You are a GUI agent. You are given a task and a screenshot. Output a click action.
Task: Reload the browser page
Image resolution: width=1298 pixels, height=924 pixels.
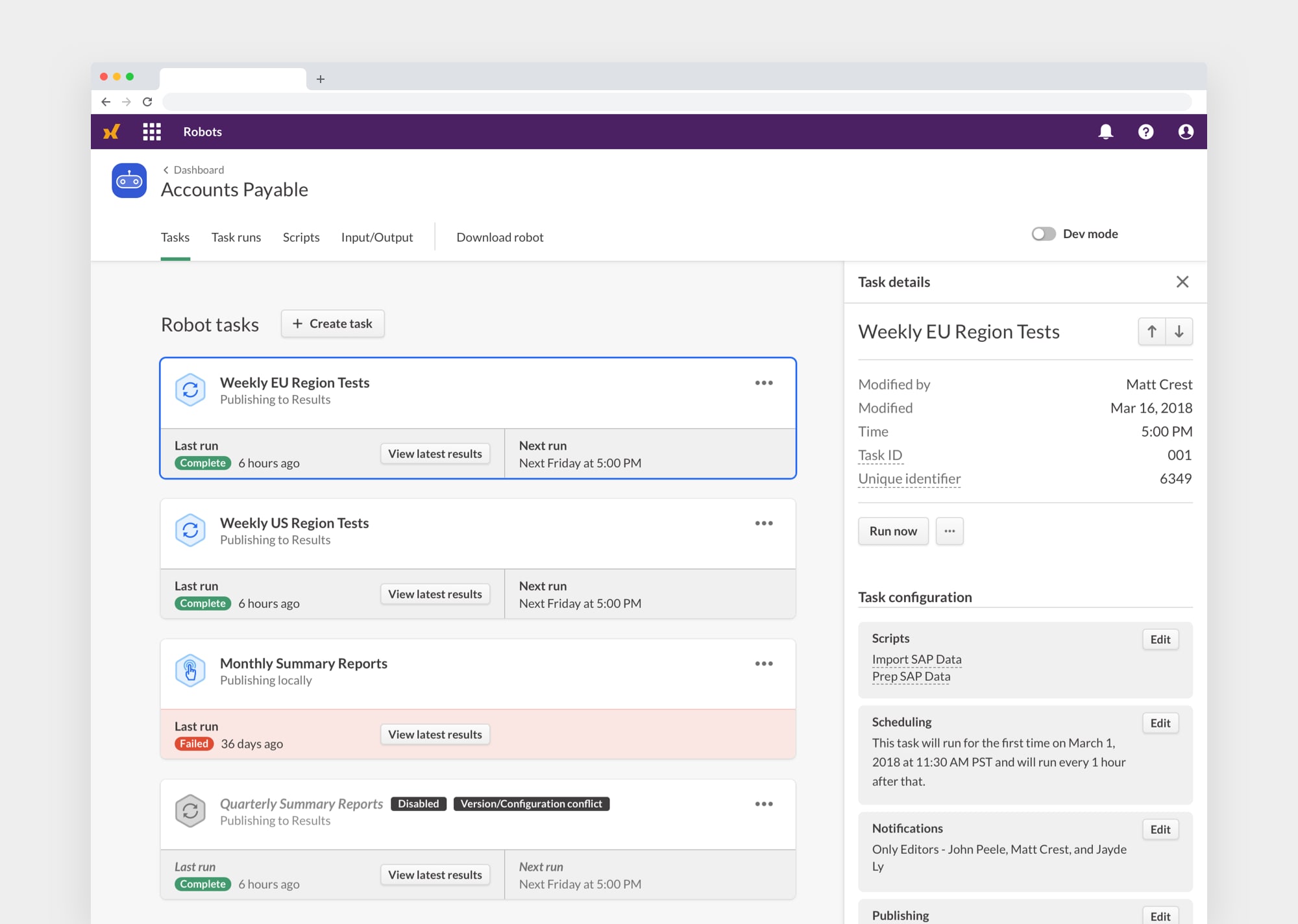[x=147, y=102]
